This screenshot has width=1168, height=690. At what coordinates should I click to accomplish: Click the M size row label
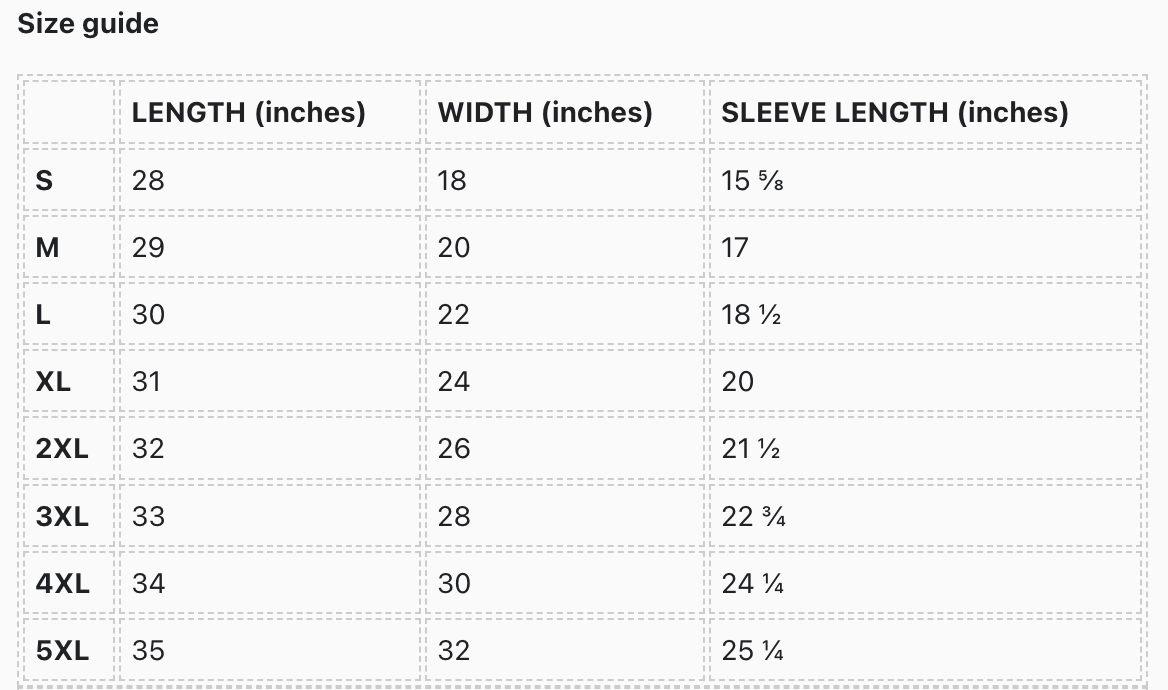pyautogui.click(x=47, y=248)
